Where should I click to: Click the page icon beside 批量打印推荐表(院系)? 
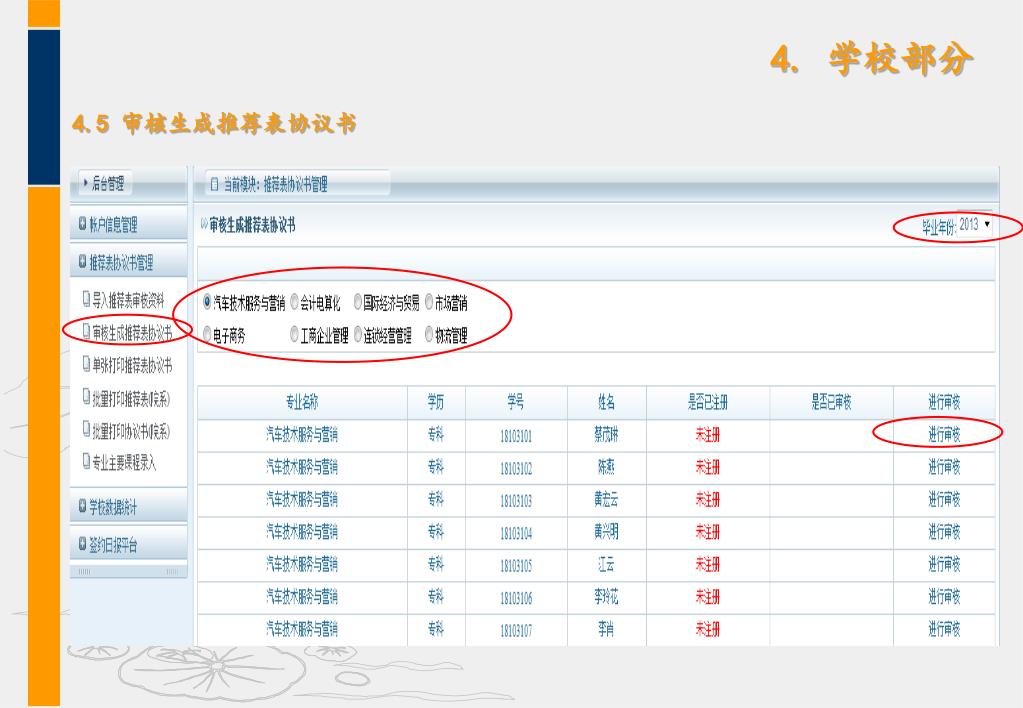86,395
